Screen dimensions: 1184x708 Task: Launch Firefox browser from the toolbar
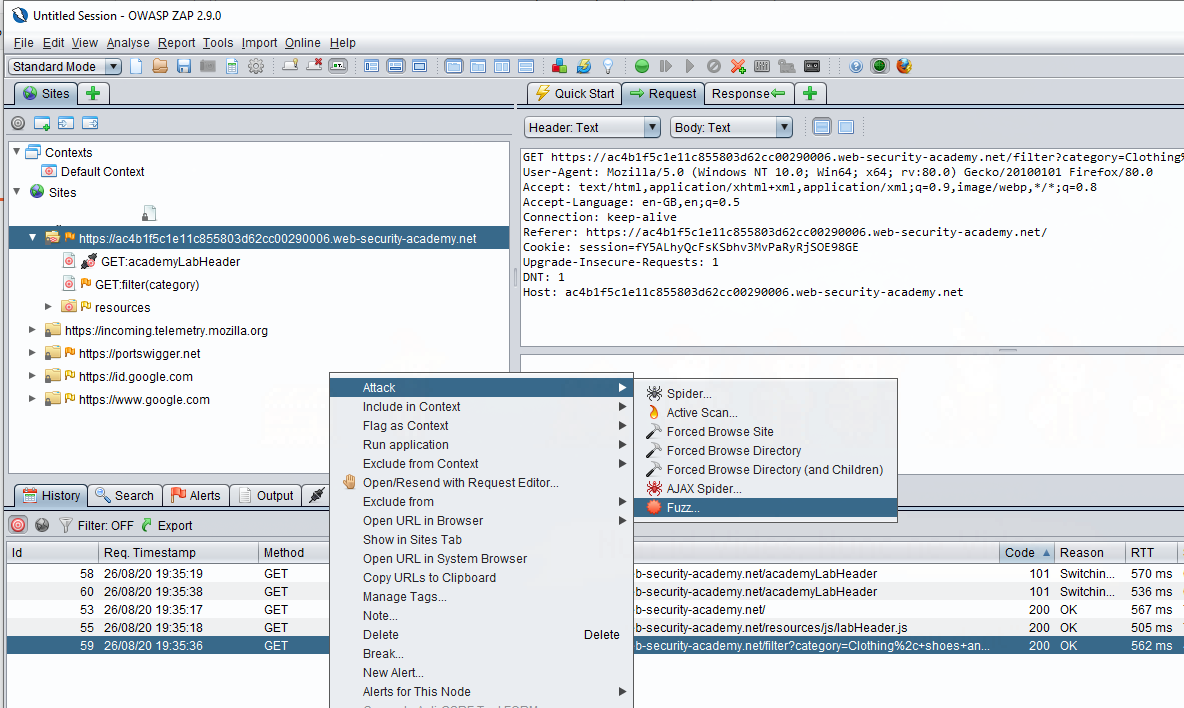tap(904, 66)
